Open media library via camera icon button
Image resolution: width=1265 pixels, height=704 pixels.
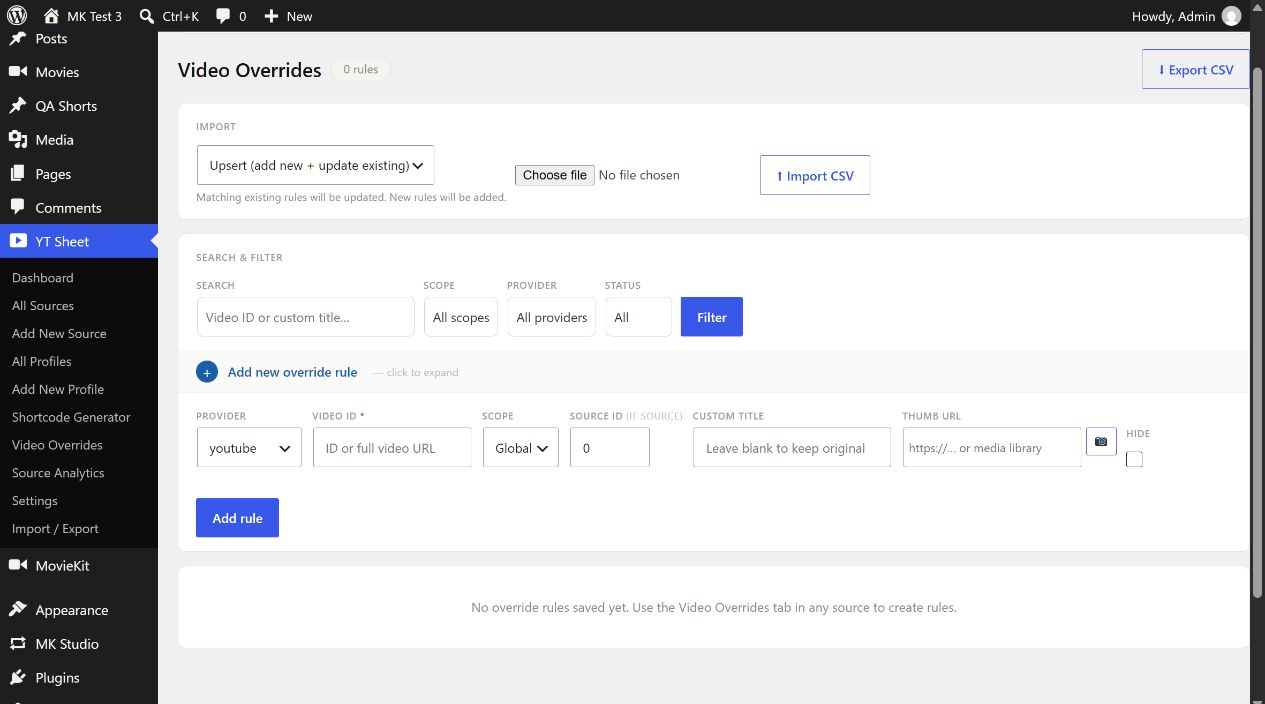[x=1101, y=441]
